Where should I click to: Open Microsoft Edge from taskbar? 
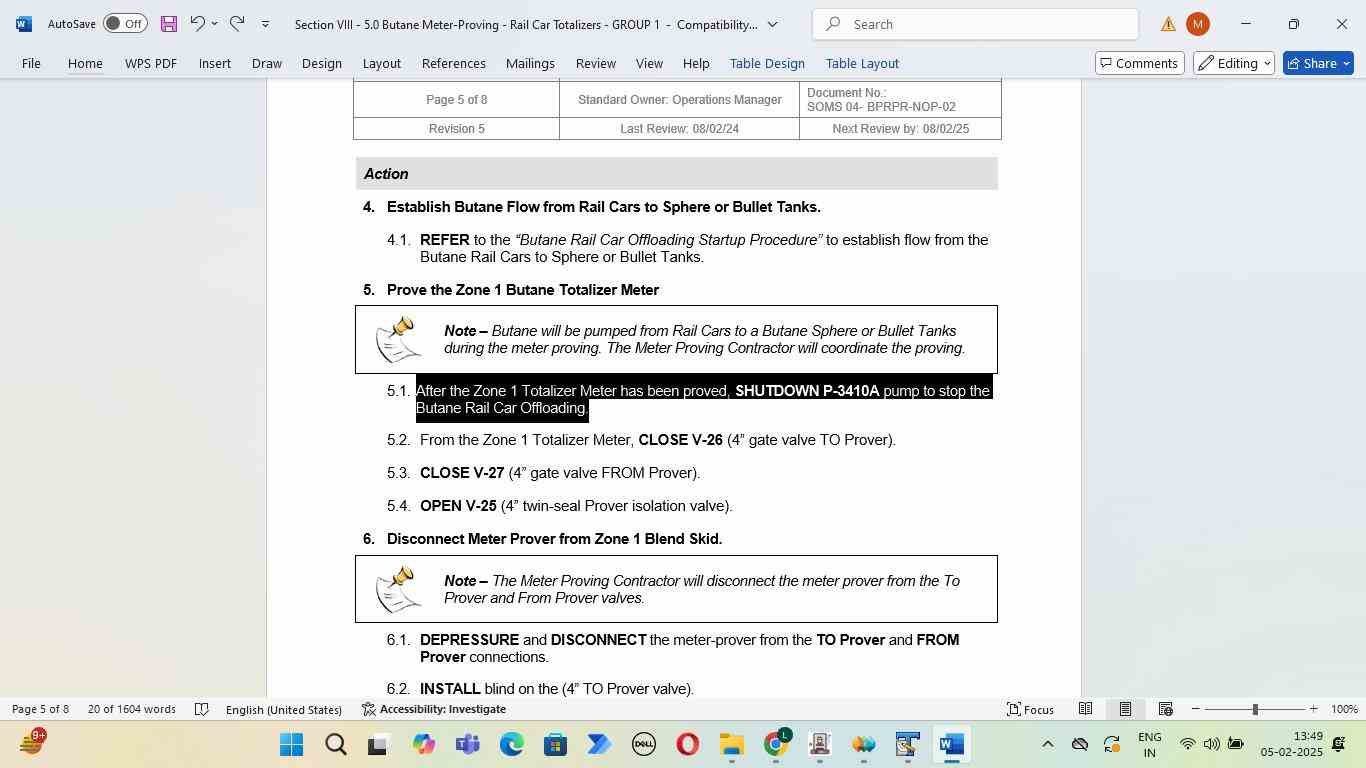pyautogui.click(x=511, y=745)
